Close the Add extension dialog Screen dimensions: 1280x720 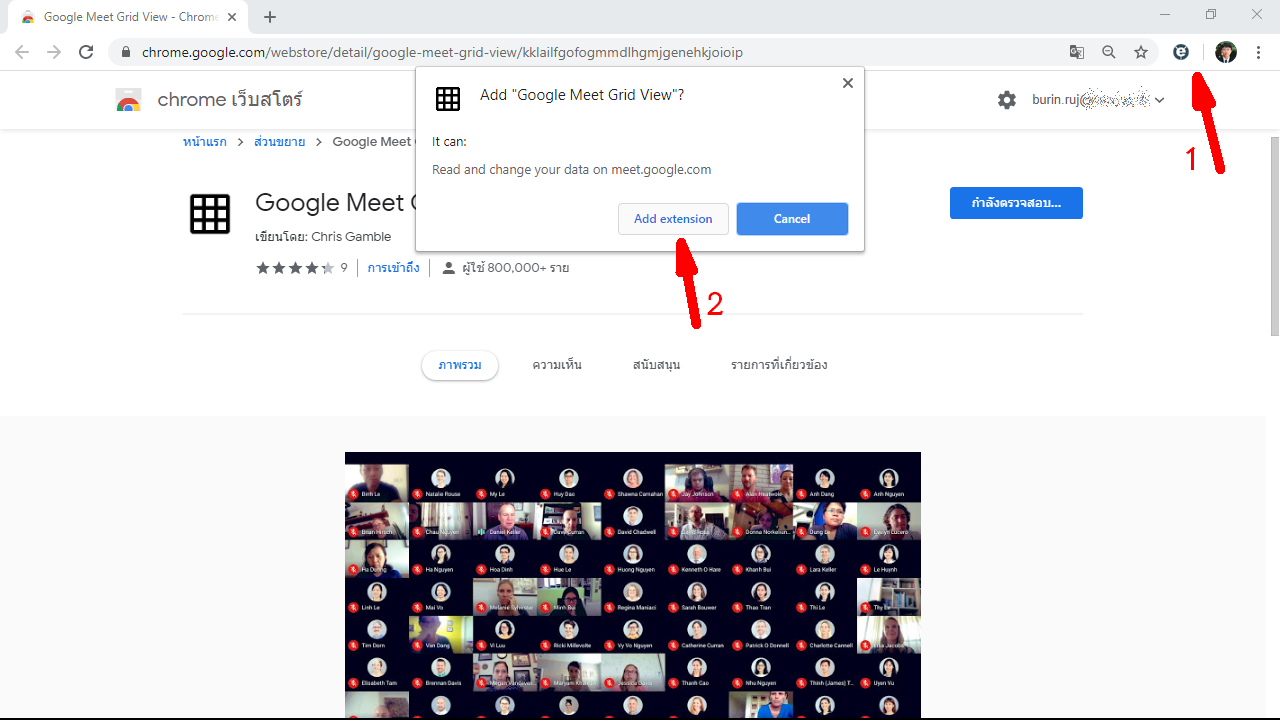pos(848,83)
